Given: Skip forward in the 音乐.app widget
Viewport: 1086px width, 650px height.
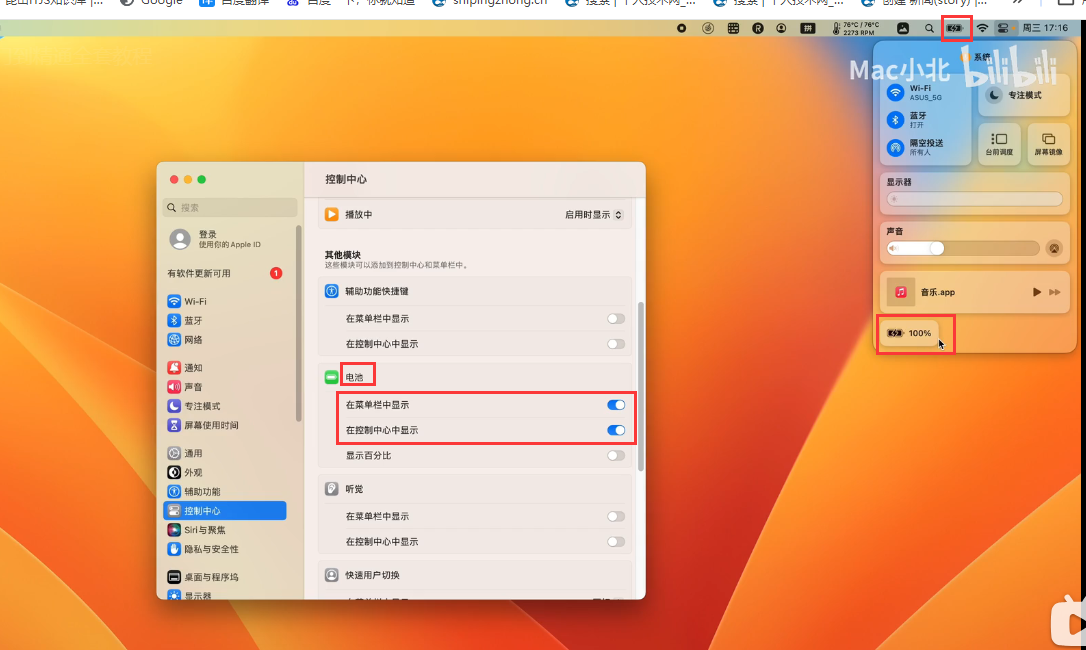Looking at the screenshot, I should [1054, 292].
